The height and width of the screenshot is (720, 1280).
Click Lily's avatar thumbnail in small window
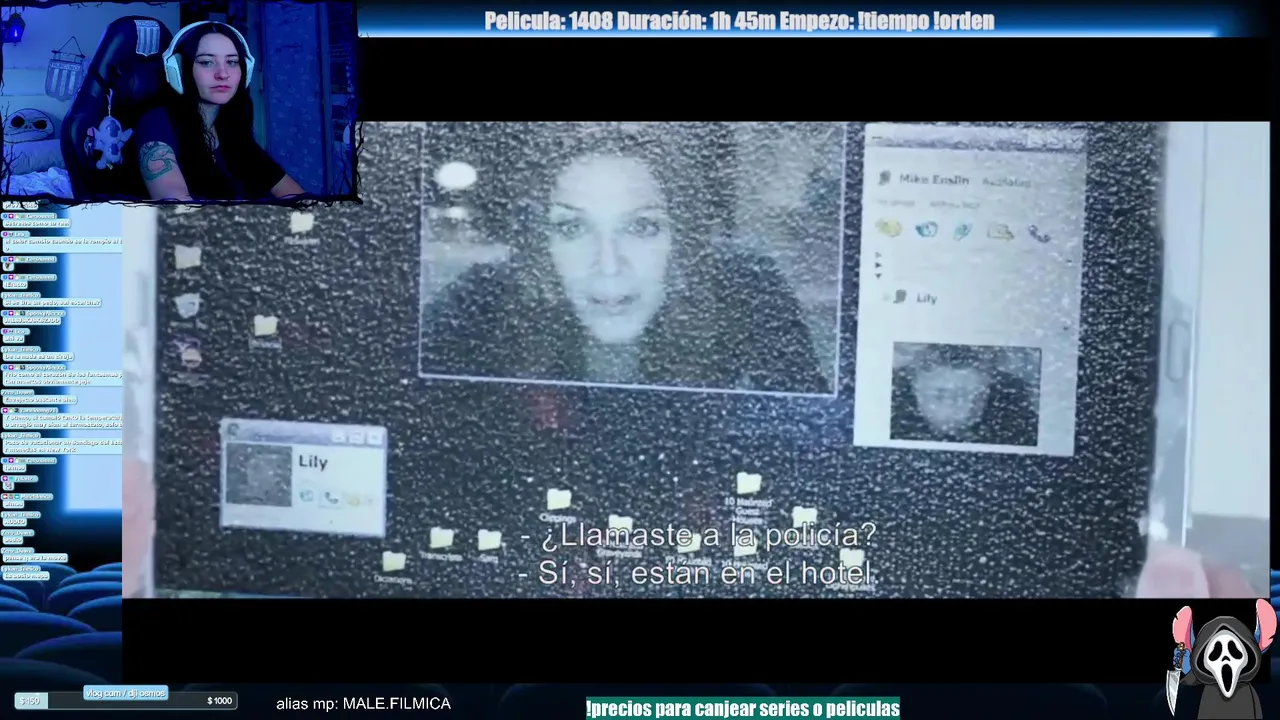coord(259,474)
